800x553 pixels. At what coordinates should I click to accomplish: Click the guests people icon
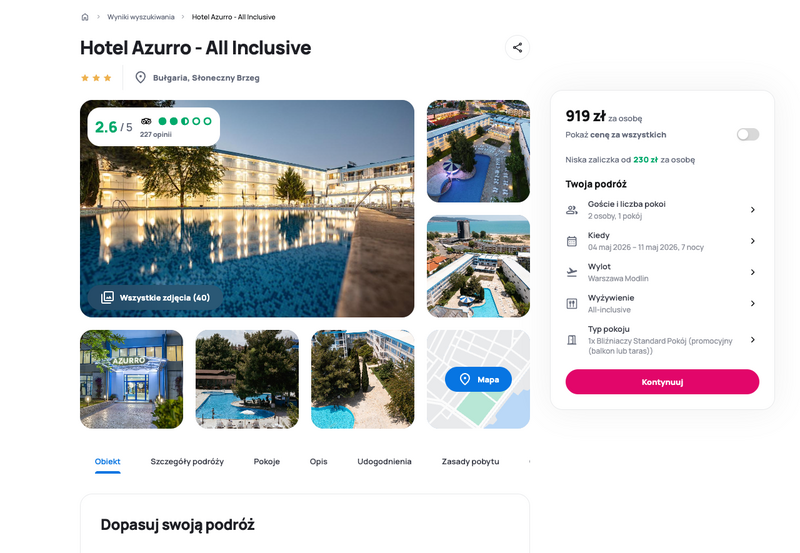[x=572, y=210]
